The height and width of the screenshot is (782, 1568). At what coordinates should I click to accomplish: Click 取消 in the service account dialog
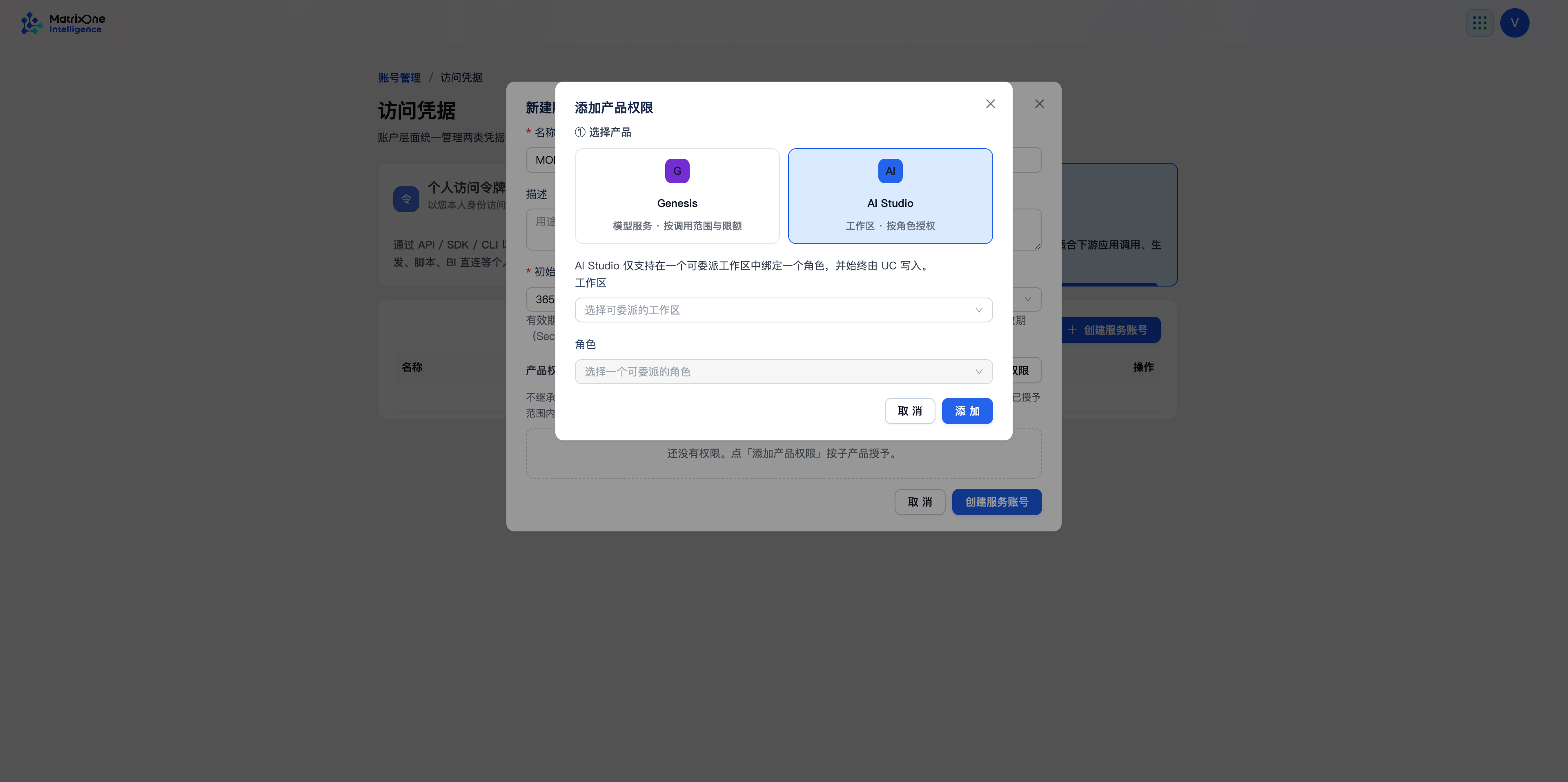tap(919, 502)
